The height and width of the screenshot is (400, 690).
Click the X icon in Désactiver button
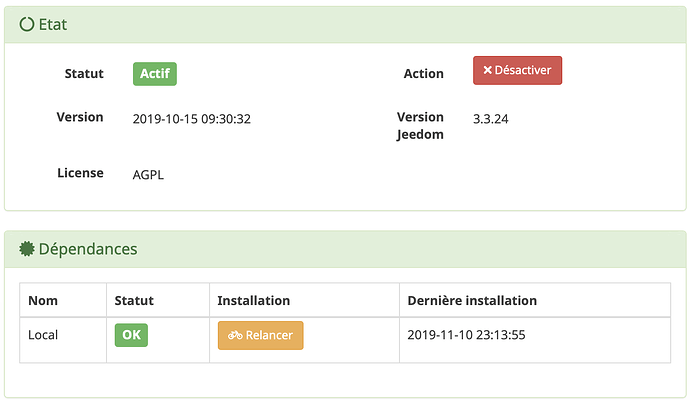click(487, 70)
